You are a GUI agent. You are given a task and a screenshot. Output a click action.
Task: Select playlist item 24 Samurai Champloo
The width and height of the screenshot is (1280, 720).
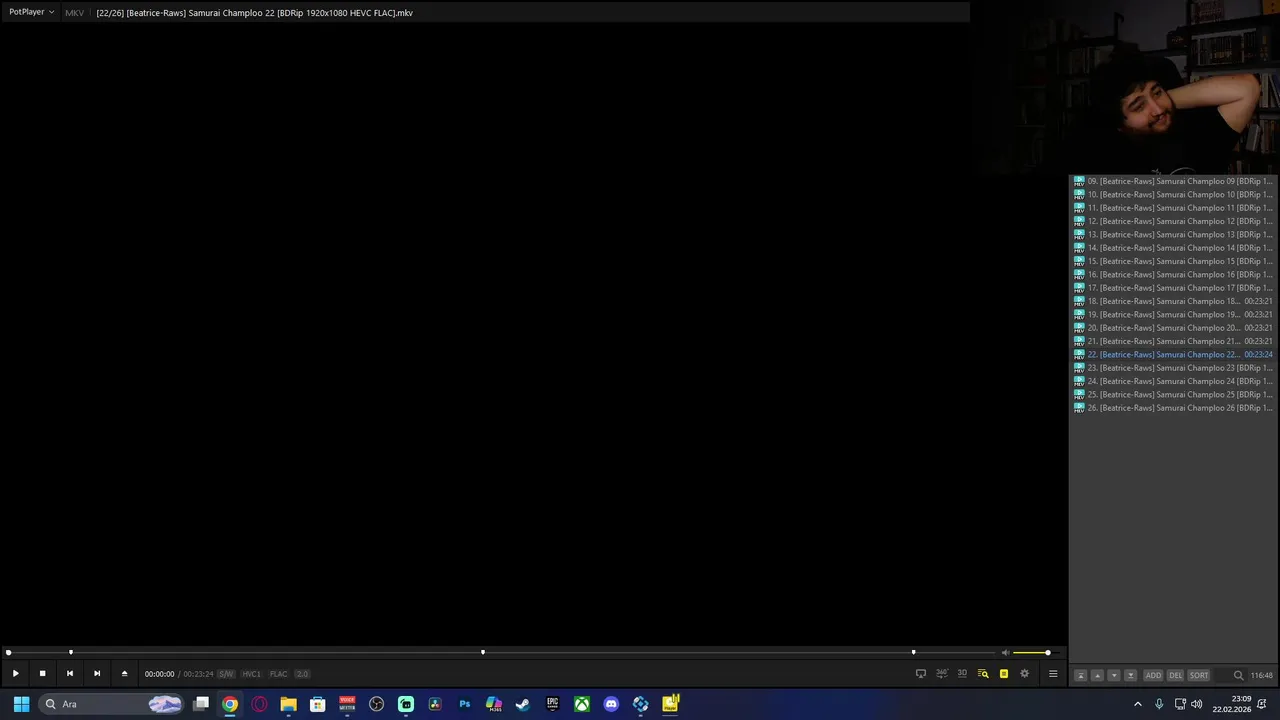[x=1173, y=382]
